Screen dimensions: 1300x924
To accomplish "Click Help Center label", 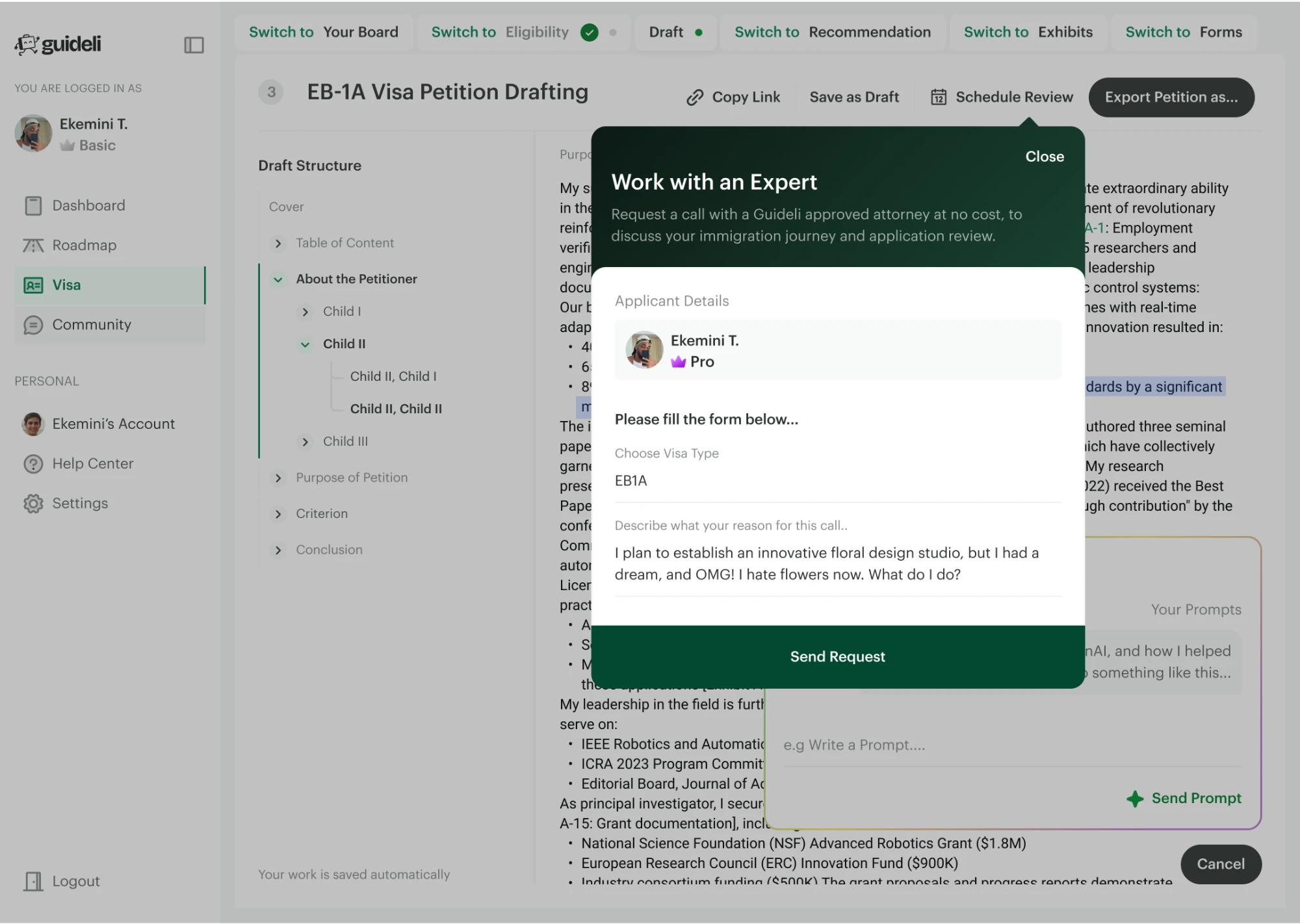I will click(x=93, y=463).
